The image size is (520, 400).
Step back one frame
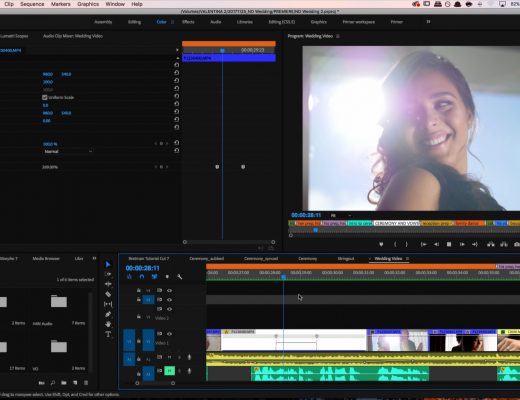click(436, 244)
